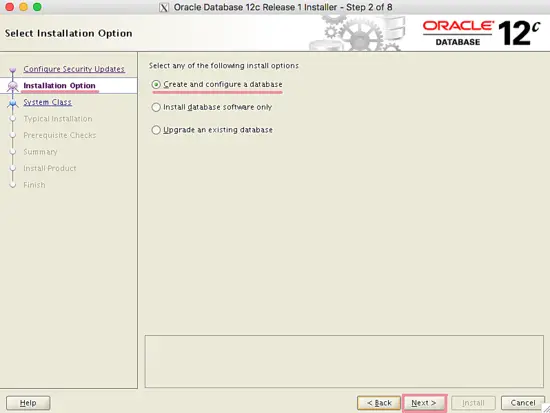550x413 pixels.
Task: Click the Install Product step label
Action: (x=50, y=168)
